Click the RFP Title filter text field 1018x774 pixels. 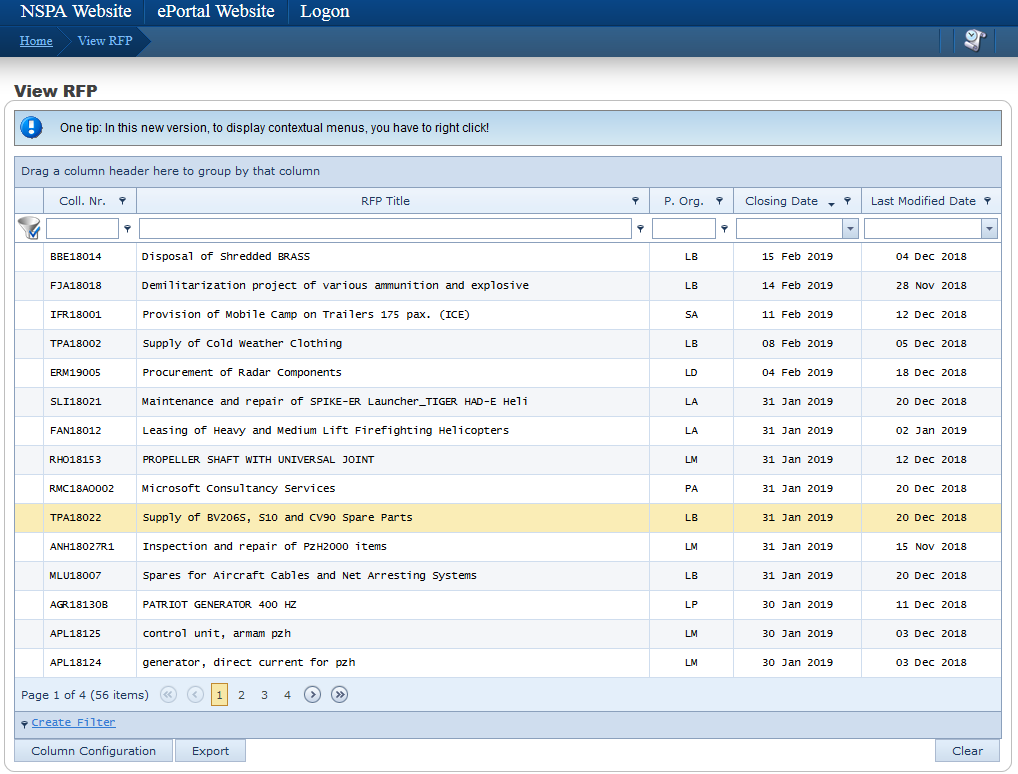tap(385, 229)
